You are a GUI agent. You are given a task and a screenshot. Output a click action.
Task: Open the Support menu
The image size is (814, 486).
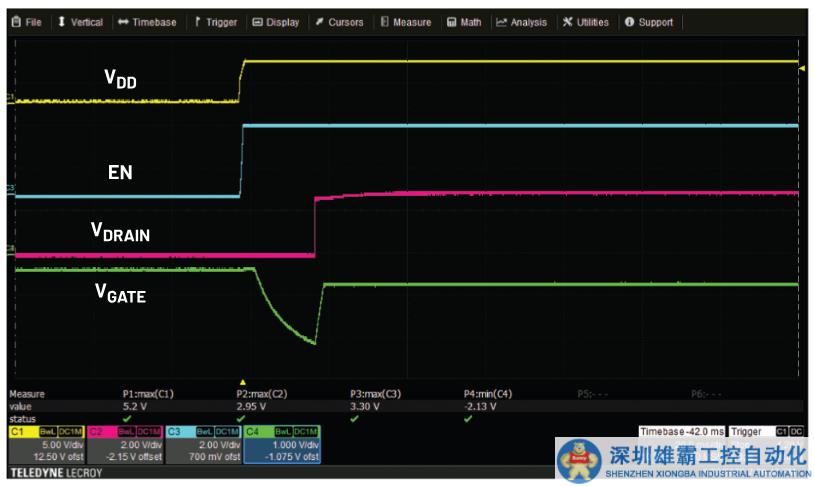pos(649,22)
